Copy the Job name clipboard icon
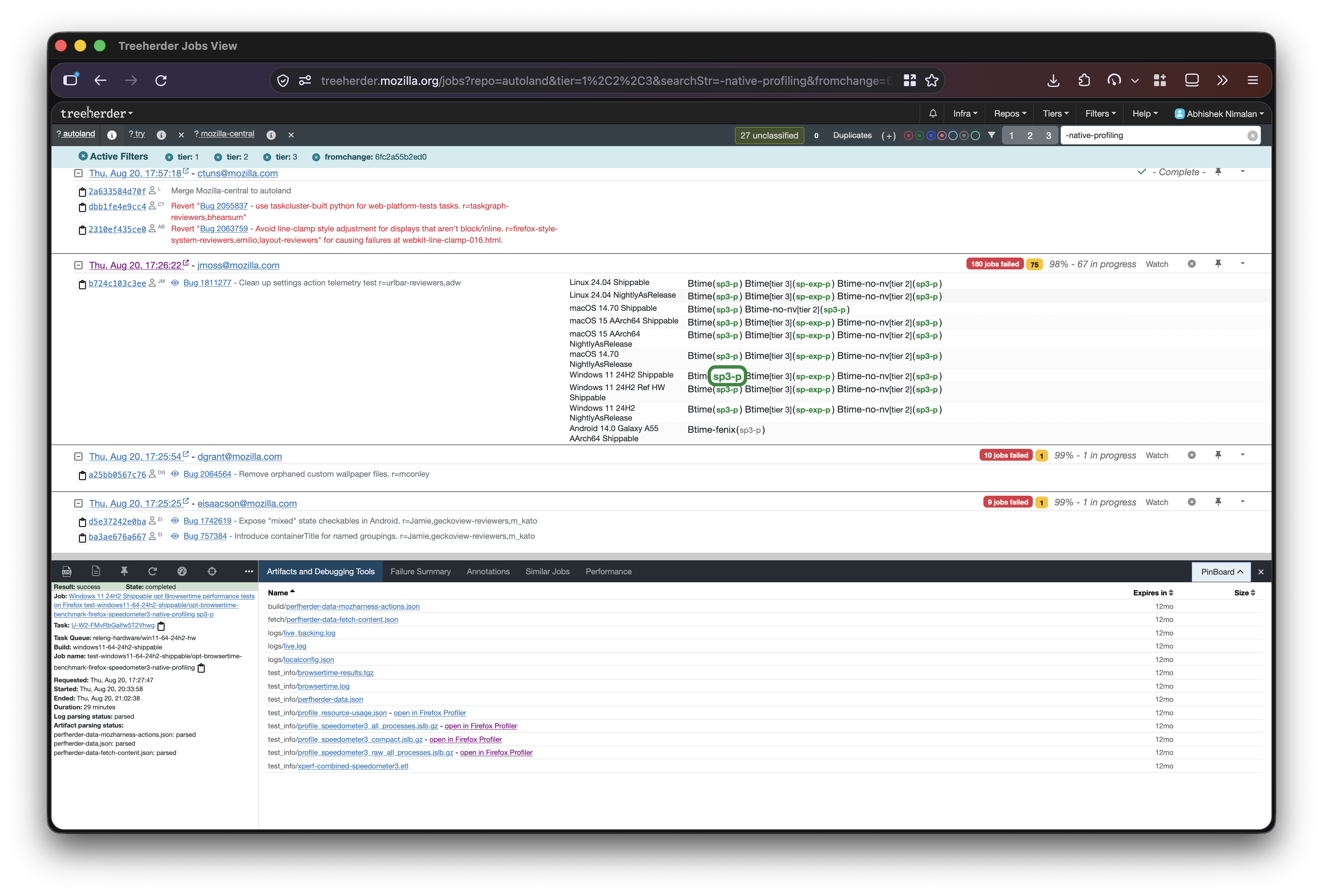Viewport: 1323px width, 896px height. (201, 668)
